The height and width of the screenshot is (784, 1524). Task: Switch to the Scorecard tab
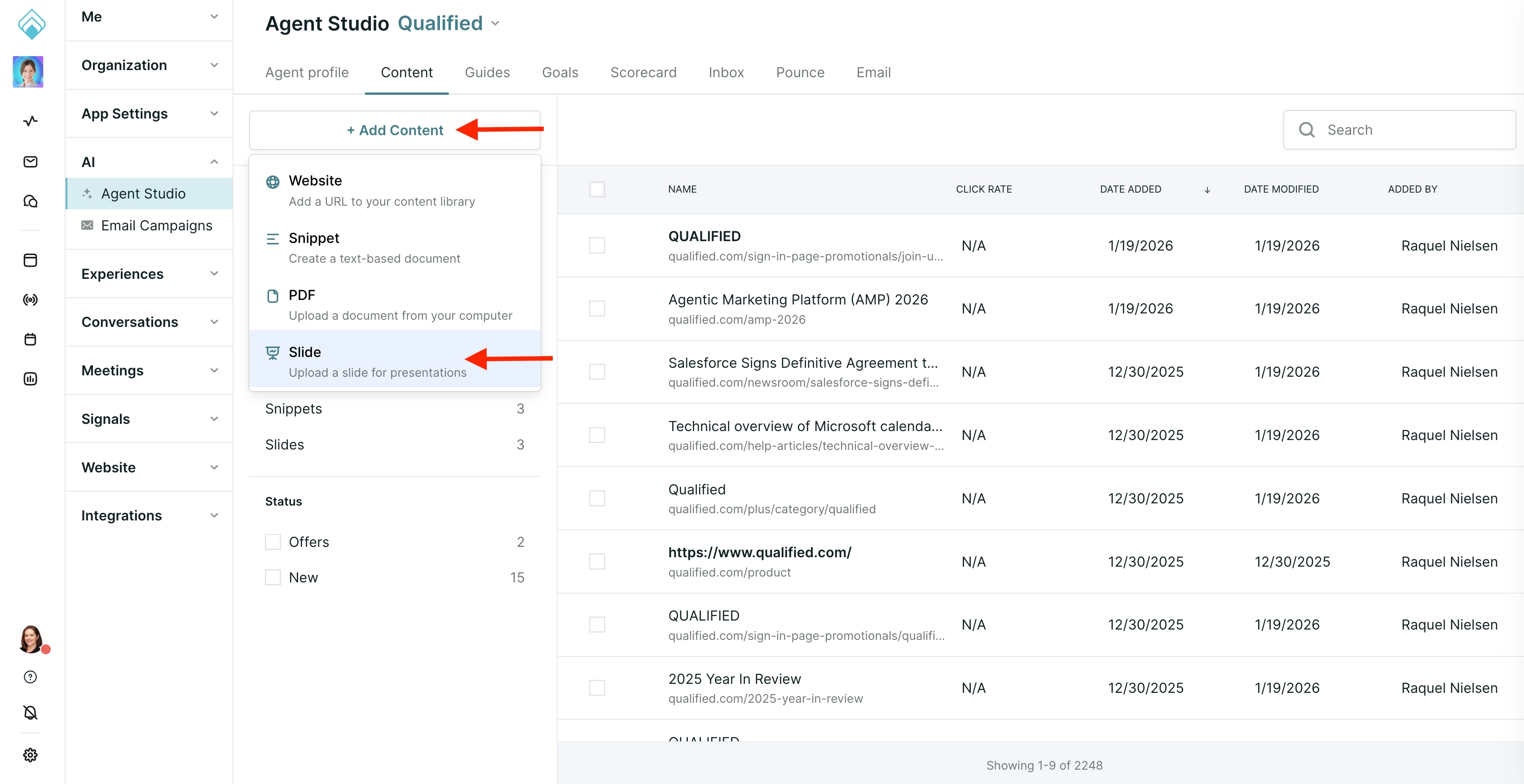pyautogui.click(x=643, y=72)
